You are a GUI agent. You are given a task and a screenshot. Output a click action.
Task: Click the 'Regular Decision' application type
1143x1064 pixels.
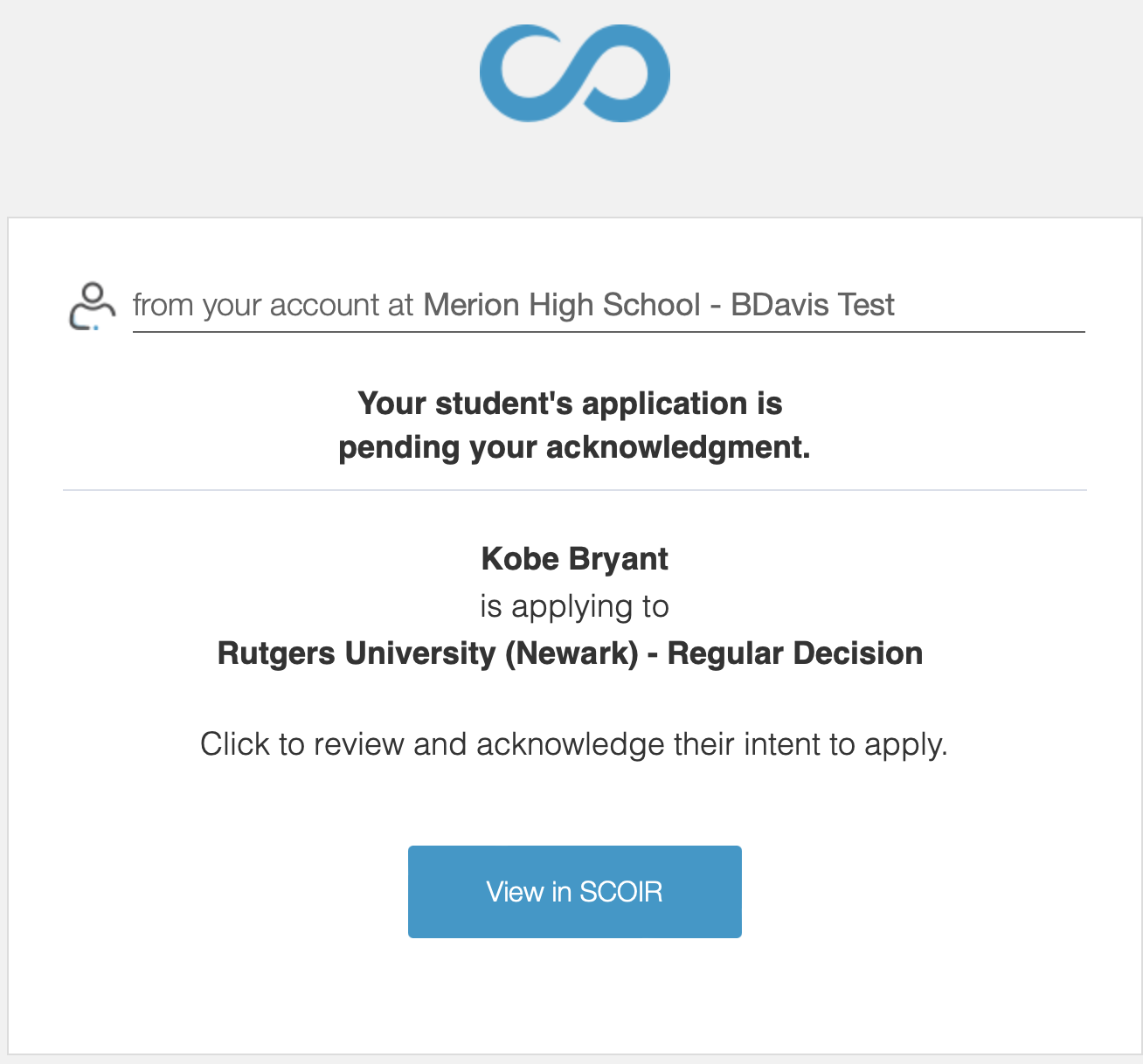(795, 653)
